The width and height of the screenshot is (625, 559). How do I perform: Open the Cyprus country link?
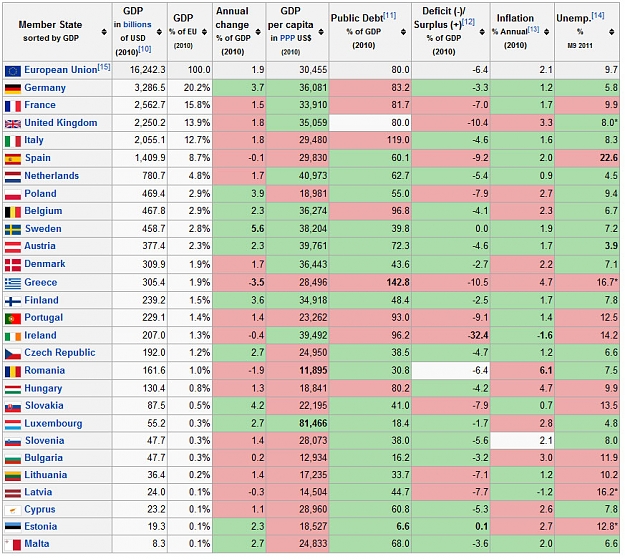pyautogui.click(x=40, y=510)
